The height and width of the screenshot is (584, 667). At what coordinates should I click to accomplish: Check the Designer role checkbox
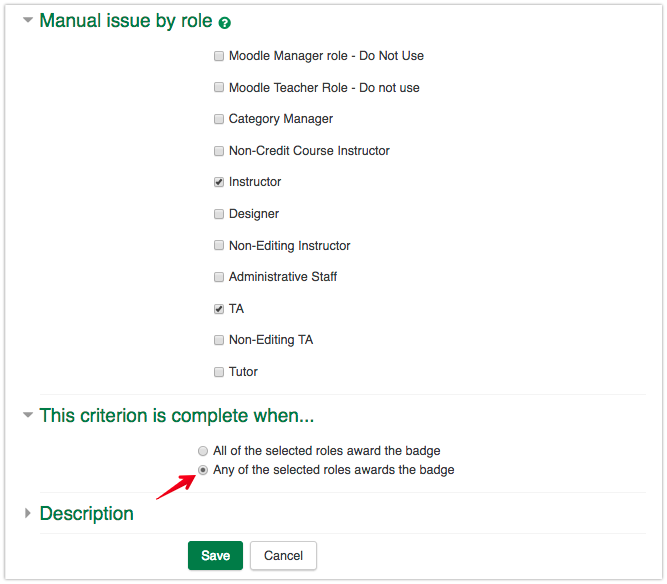[219, 214]
